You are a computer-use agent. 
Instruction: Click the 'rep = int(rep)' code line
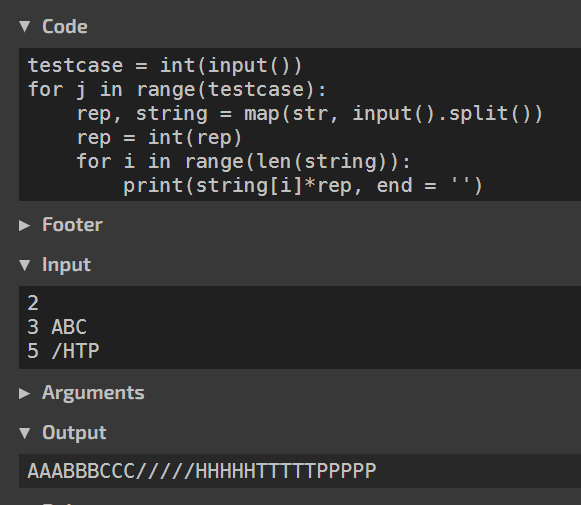(159, 138)
